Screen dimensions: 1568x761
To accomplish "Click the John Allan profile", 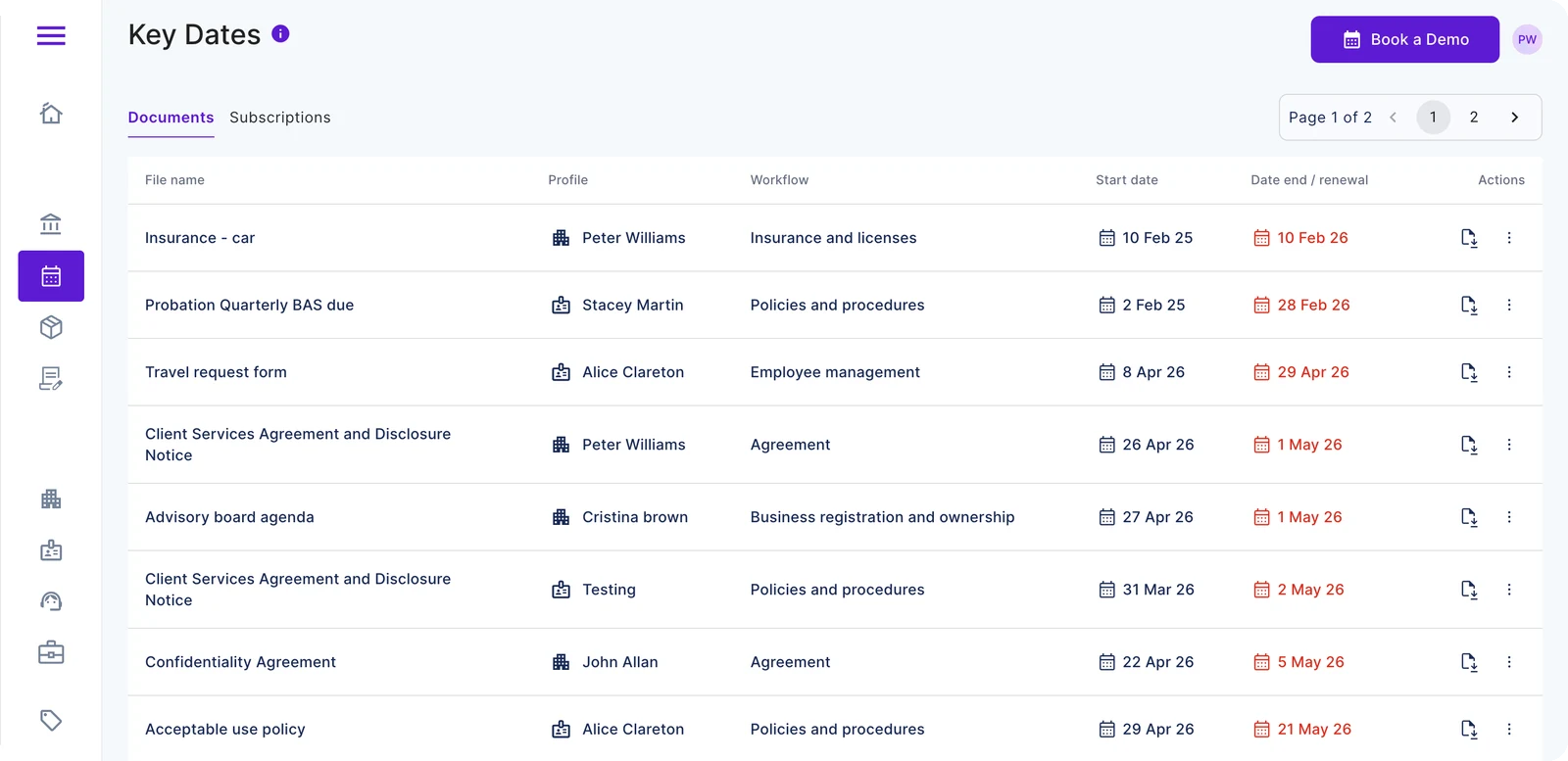I will coord(620,662).
